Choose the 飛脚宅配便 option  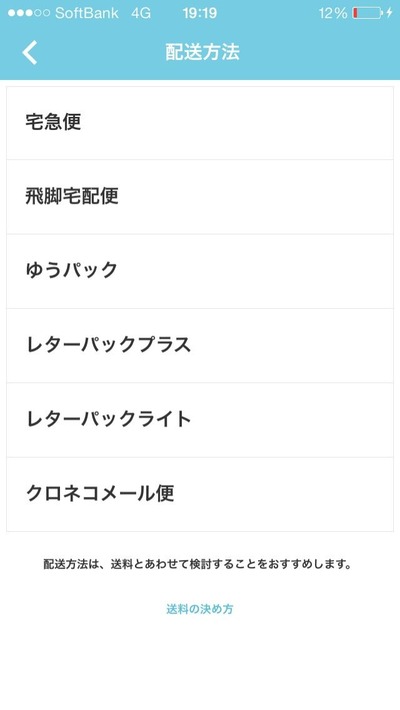(x=200, y=197)
